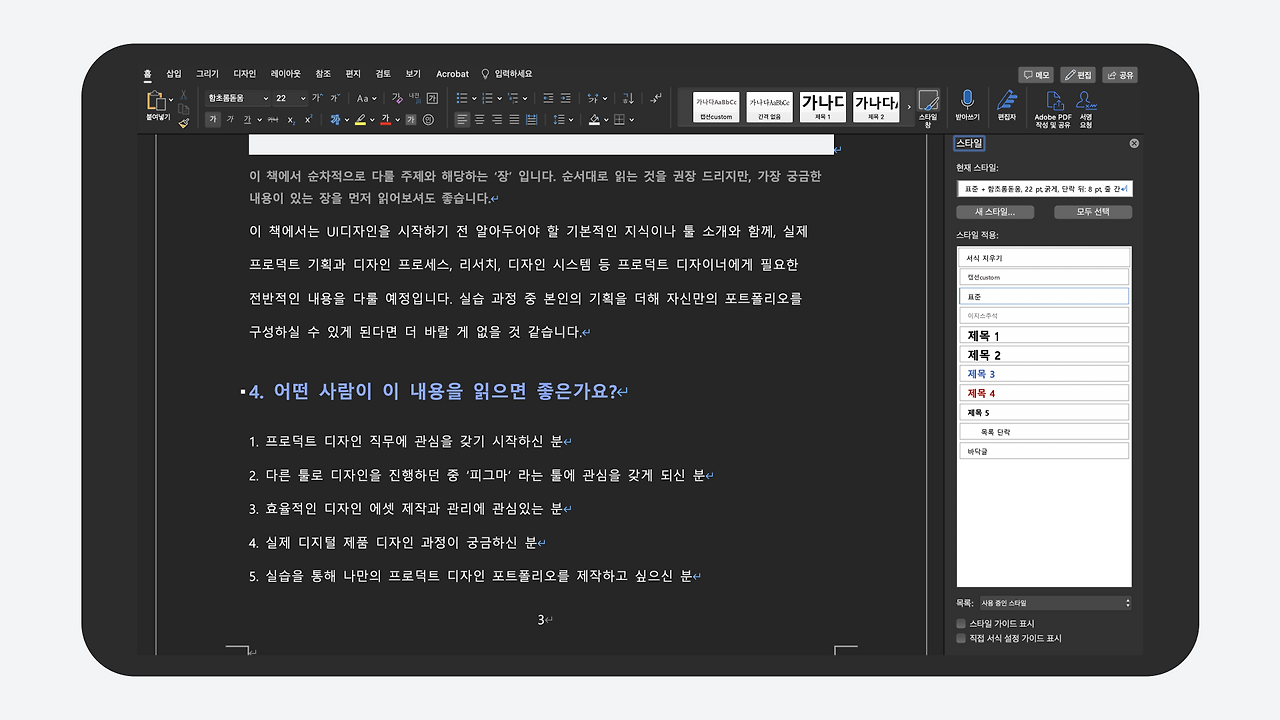1280x720 pixels.
Task: Align text to the right
Action: click(497, 120)
